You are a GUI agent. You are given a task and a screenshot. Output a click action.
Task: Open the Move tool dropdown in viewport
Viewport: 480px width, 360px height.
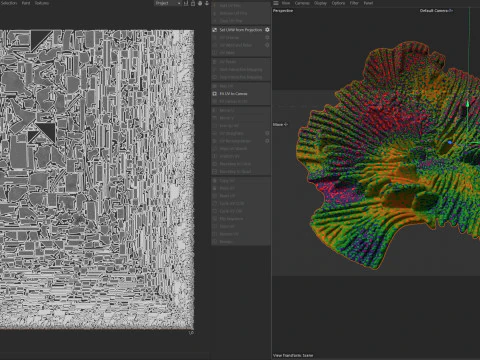(280, 124)
